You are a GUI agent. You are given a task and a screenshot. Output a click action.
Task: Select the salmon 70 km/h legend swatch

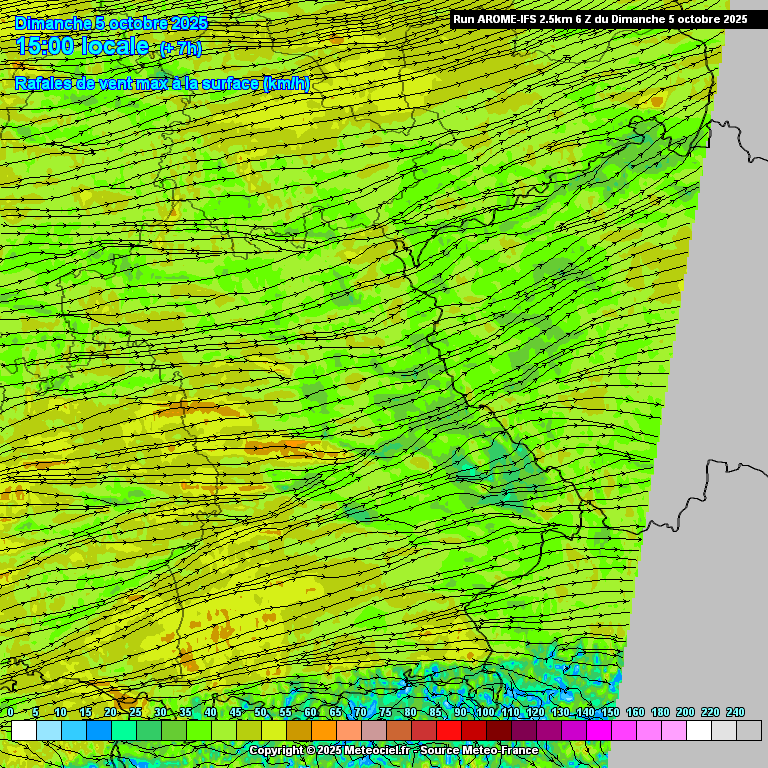374,731
